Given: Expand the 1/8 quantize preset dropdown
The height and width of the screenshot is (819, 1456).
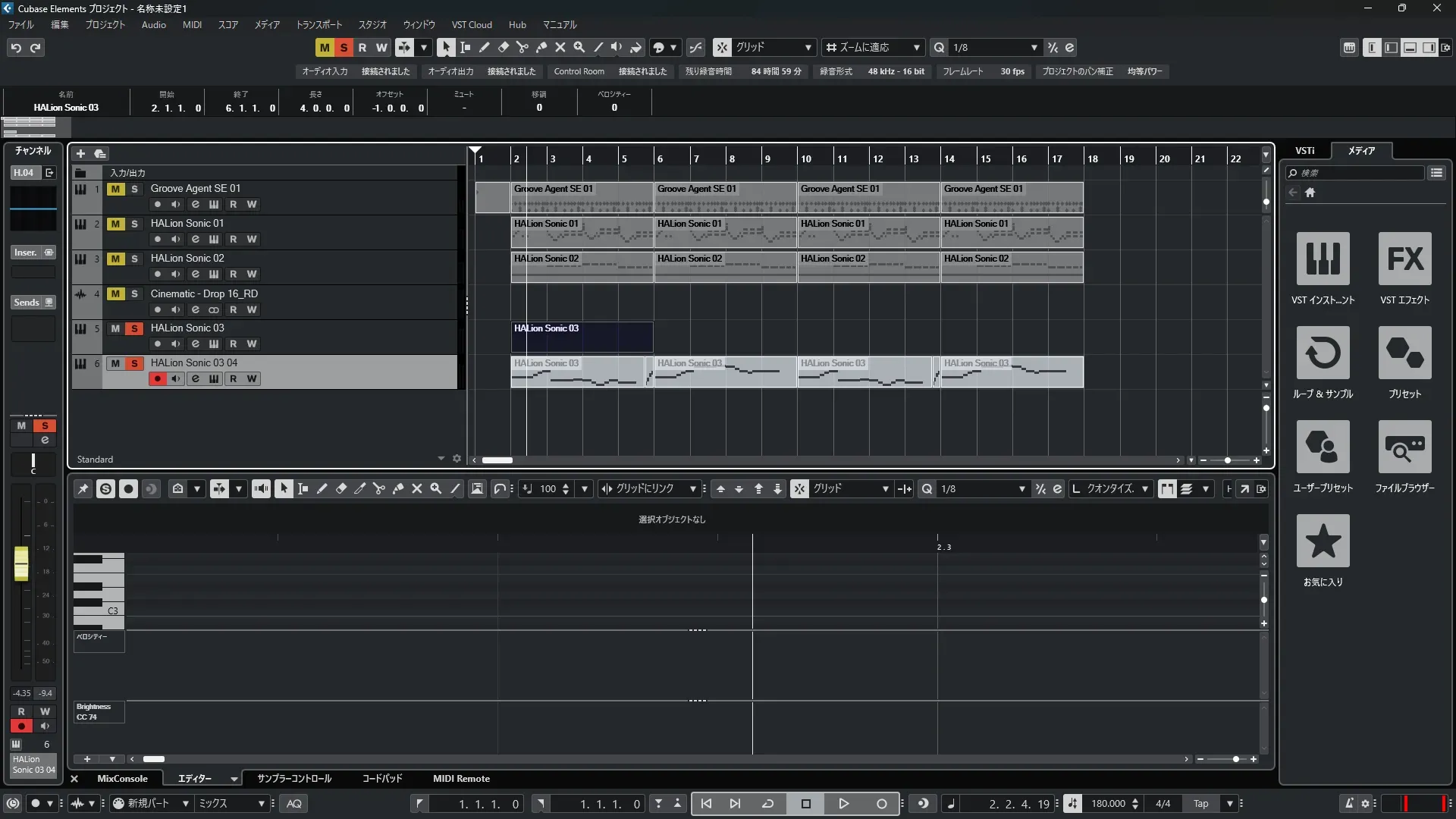Looking at the screenshot, I should point(1034,47).
